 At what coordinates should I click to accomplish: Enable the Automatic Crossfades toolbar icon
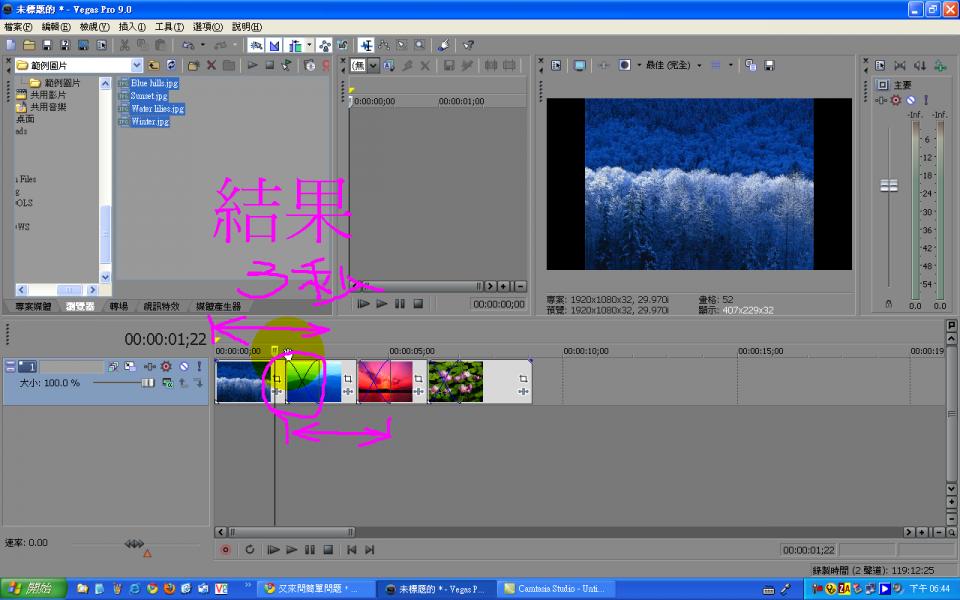pyautogui.click(x=273, y=45)
